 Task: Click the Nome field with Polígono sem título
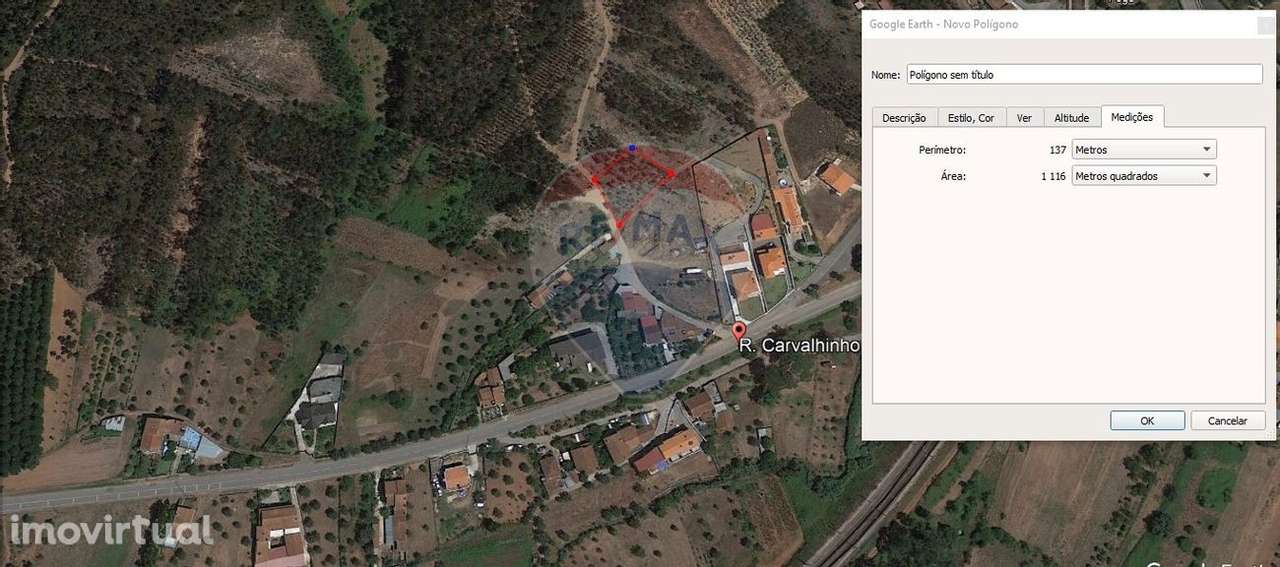(x=1084, y=74)
